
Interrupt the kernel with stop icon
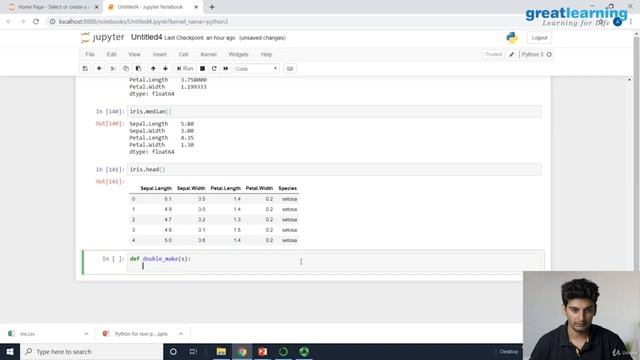202,69
